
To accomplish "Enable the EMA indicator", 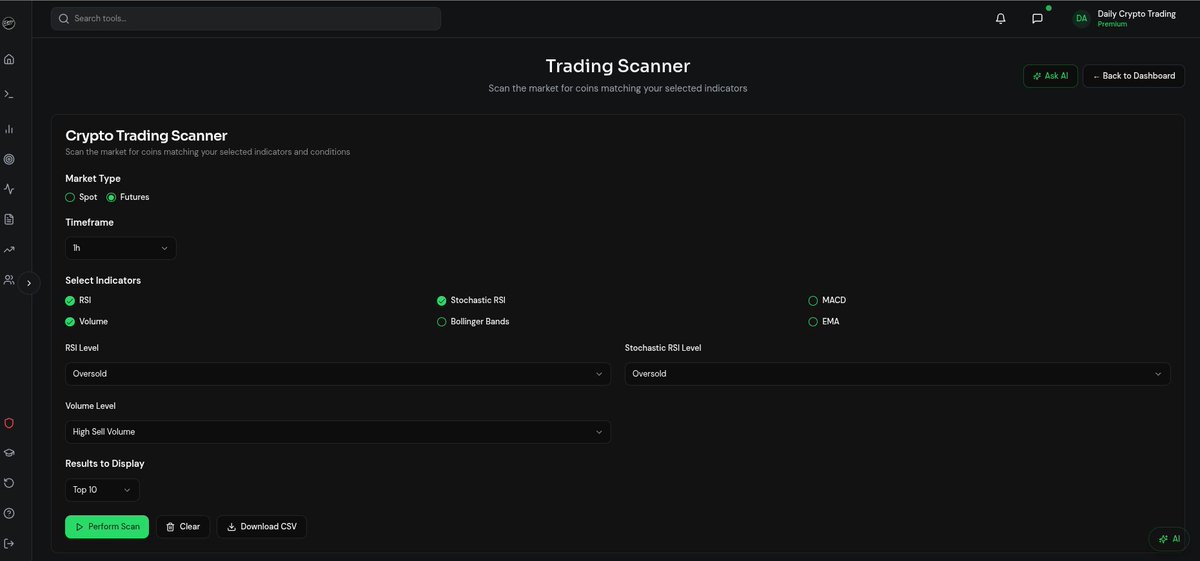I will [813, 322].
